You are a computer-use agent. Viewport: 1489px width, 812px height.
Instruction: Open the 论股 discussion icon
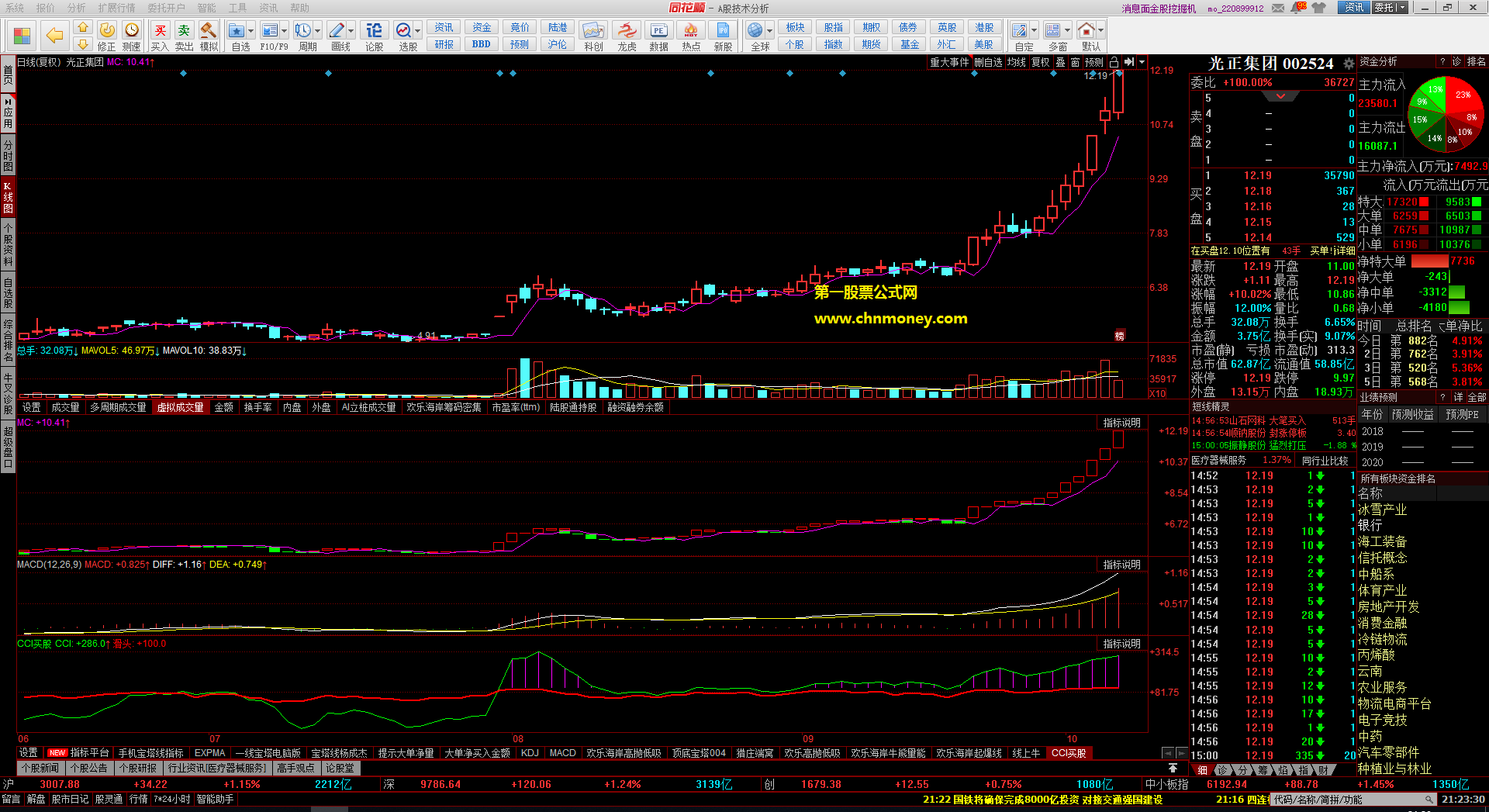[374, 36]
